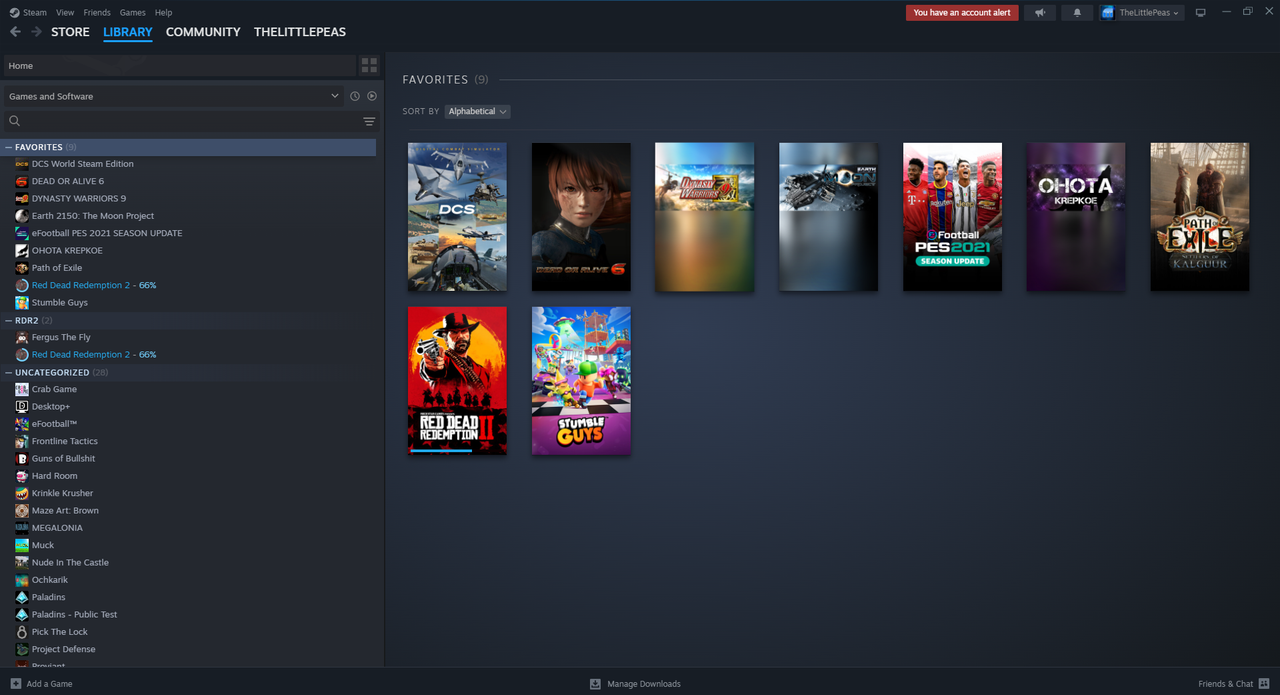Select eFootball PES 2021 SEASON UPDATE row
The height and width of the screenshot is (695, 1280).
[x=190, y=233]
